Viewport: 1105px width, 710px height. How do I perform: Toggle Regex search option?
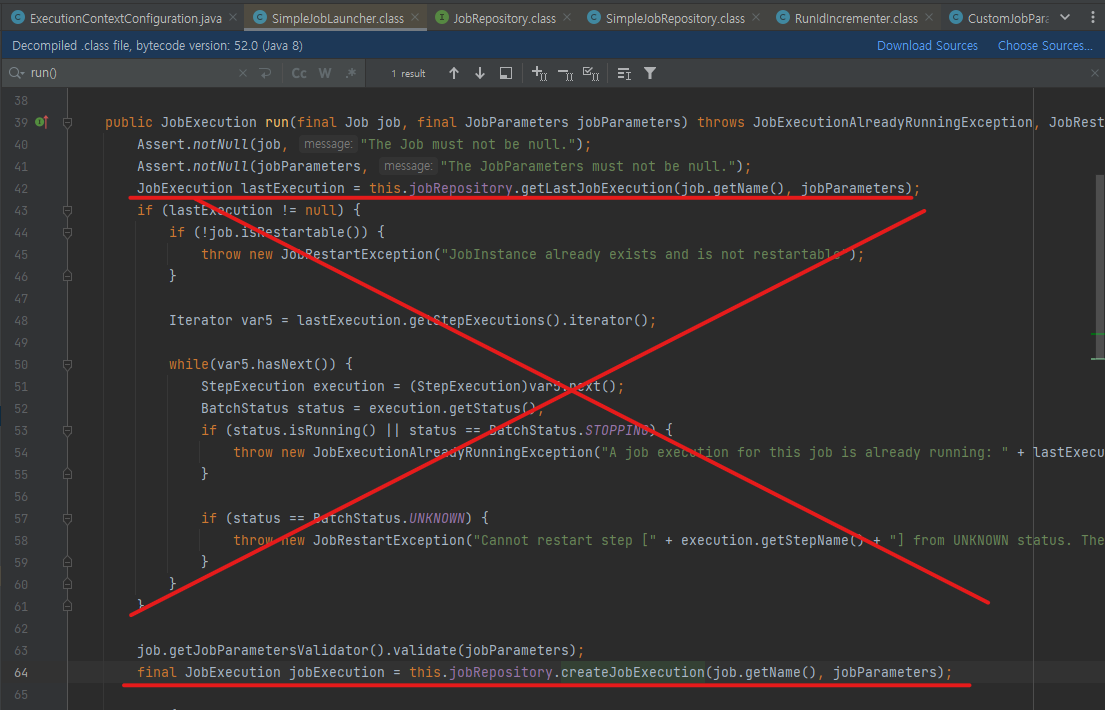point(351,73)
